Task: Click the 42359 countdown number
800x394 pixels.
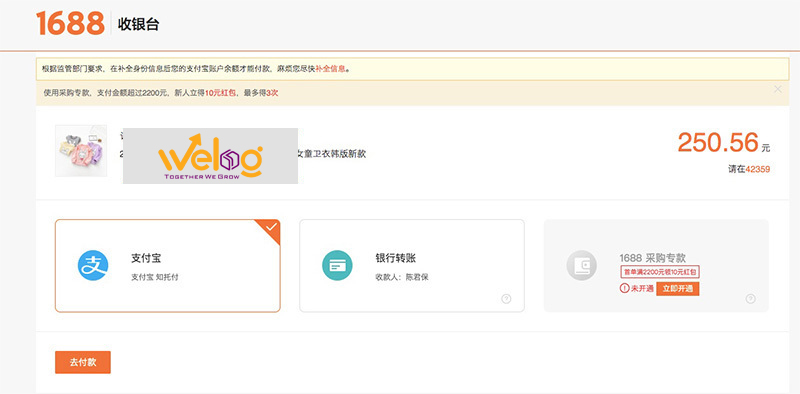Action: pos(758,169)
